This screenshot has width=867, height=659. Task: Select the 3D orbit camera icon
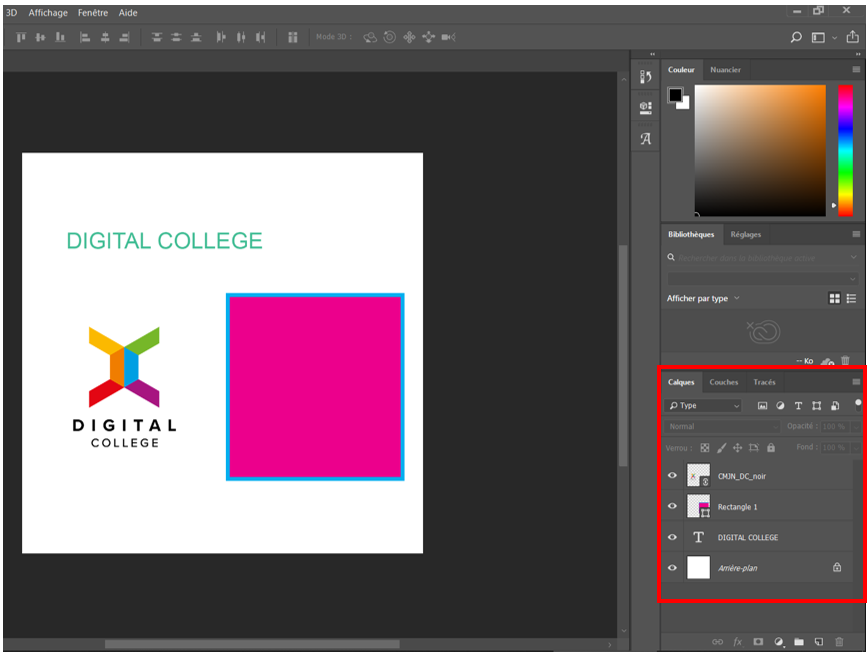(370, 37)
